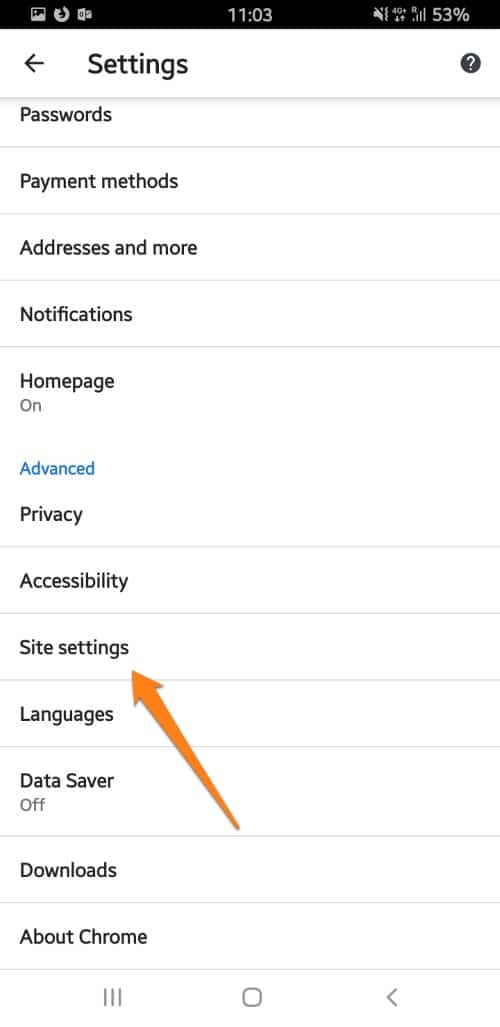Open About Chrome
Image resolution: width=500 pixels, height=1027 pixels.
[250, 937]
